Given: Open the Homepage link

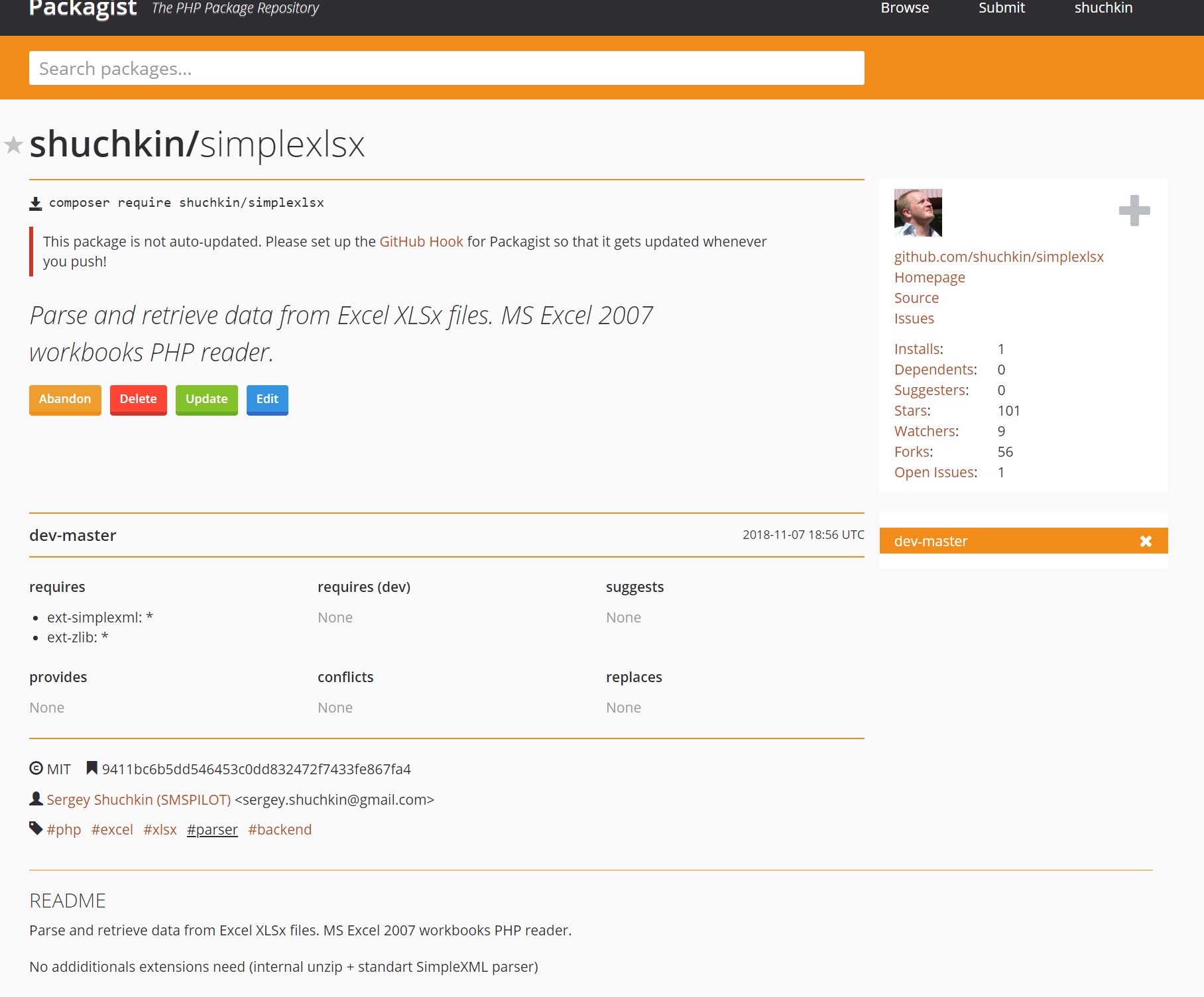Looking at the screenshot, I should click(930, 278).
